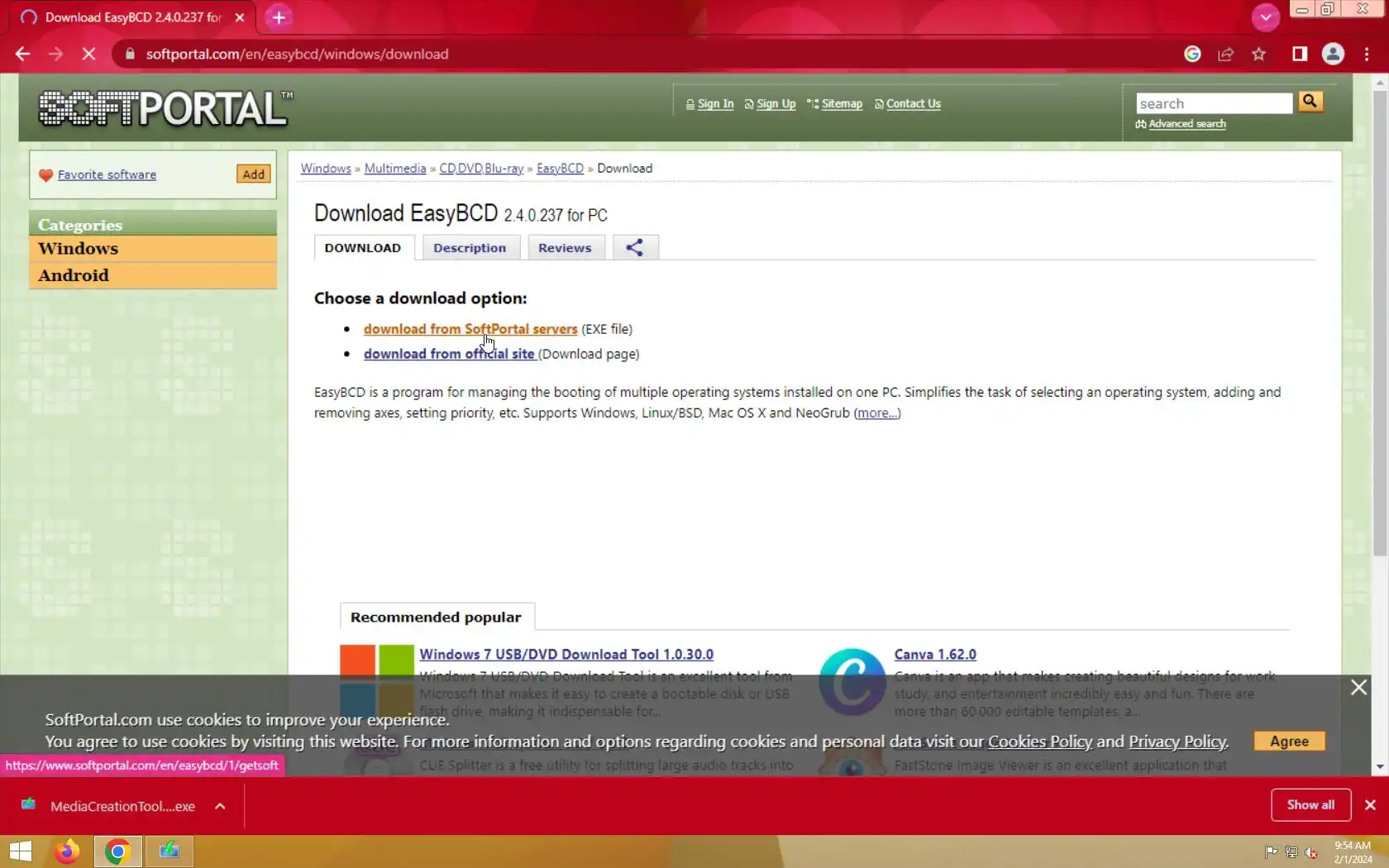Open the Windows Start menu

(20, 851)
